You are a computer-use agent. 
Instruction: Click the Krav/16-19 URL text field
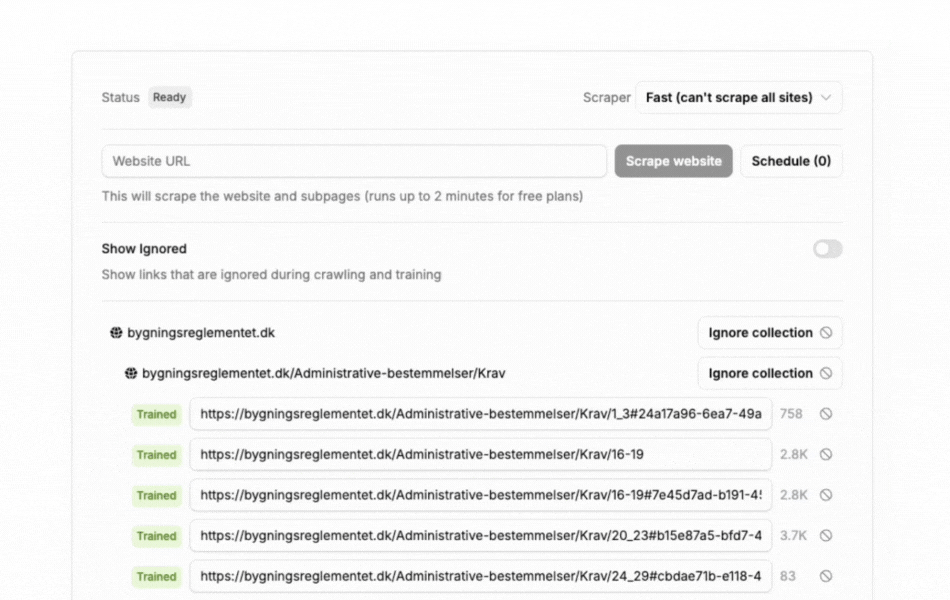tap(480, 454)
